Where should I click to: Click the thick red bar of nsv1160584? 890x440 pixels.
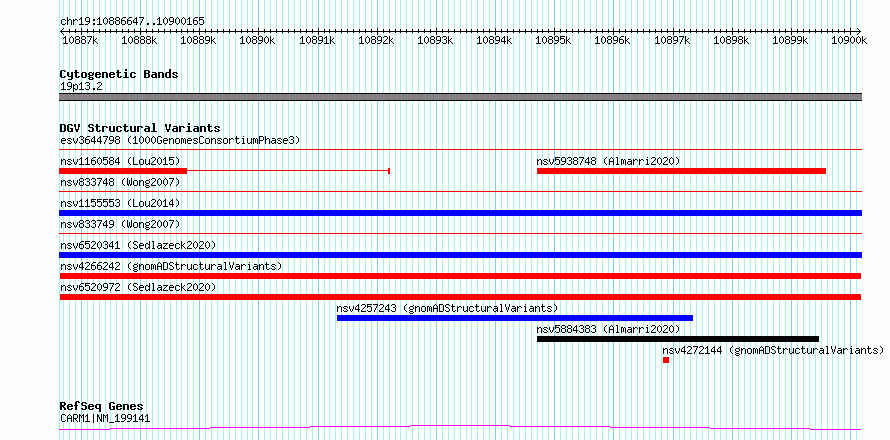(x=123, y=171)
